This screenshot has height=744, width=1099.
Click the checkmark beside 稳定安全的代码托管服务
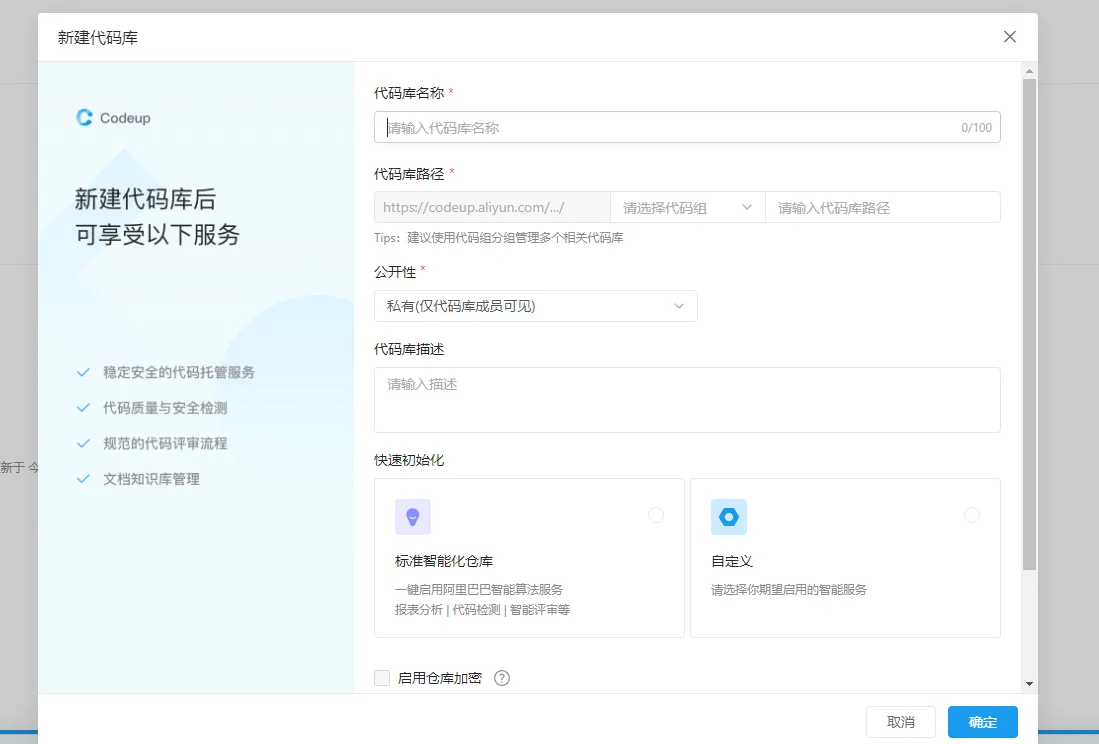click(84, 372)
